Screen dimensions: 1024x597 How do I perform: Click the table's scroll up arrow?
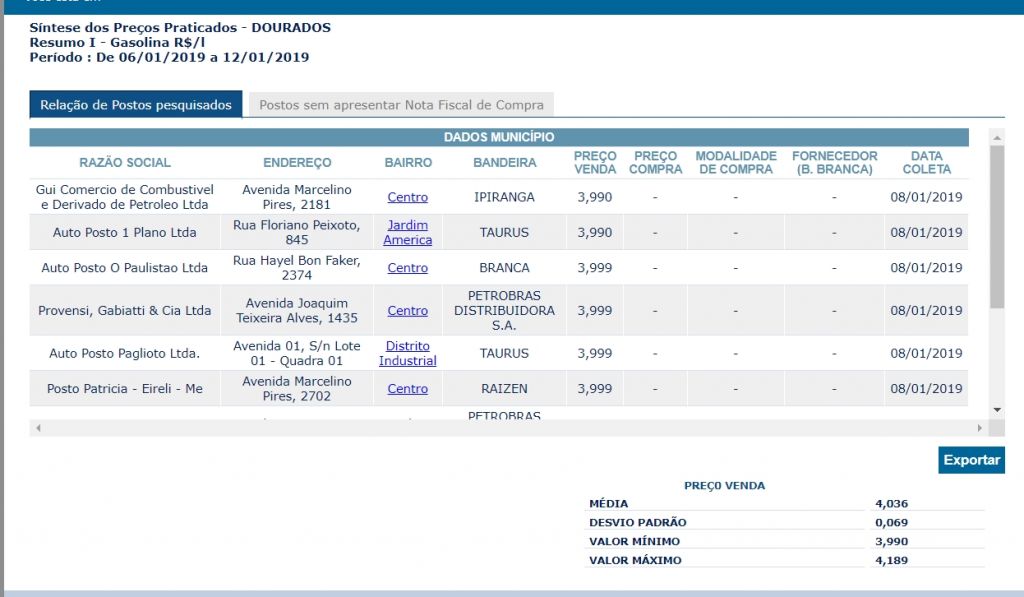pos(997,137)
